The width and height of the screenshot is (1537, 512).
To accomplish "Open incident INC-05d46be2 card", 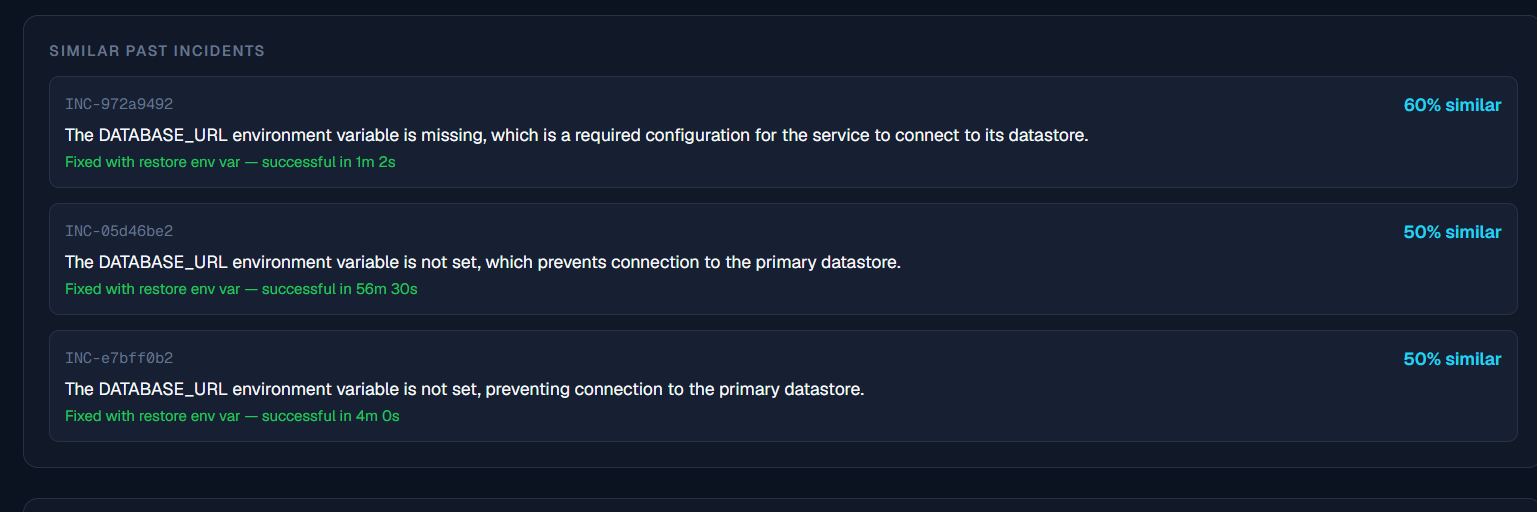I will (x=783, y=259).
